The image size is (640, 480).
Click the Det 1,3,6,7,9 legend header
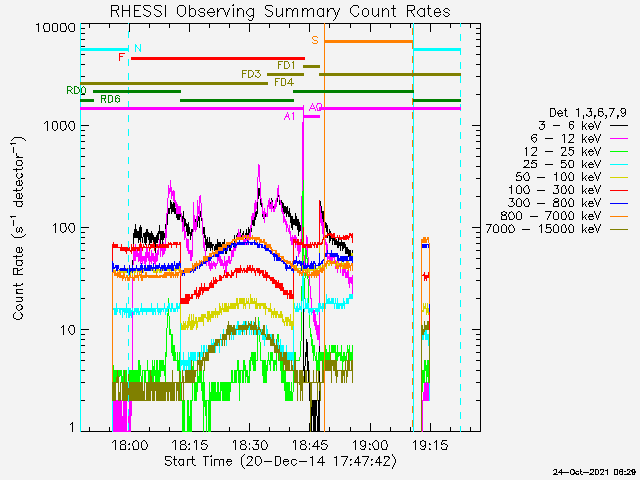click(588, 113)
